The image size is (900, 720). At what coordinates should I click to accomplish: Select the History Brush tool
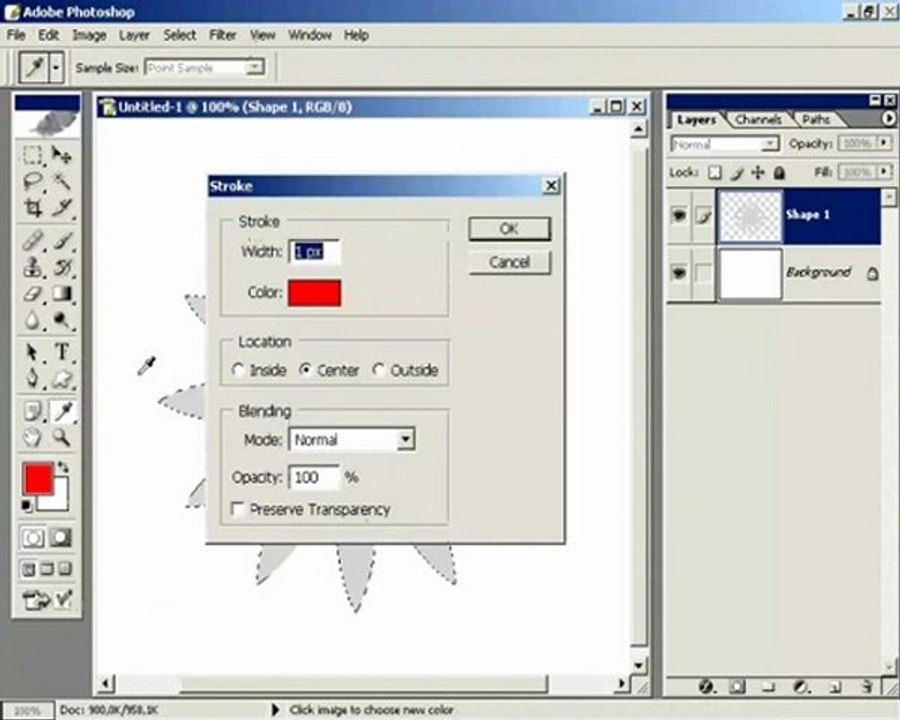[61, 267]
